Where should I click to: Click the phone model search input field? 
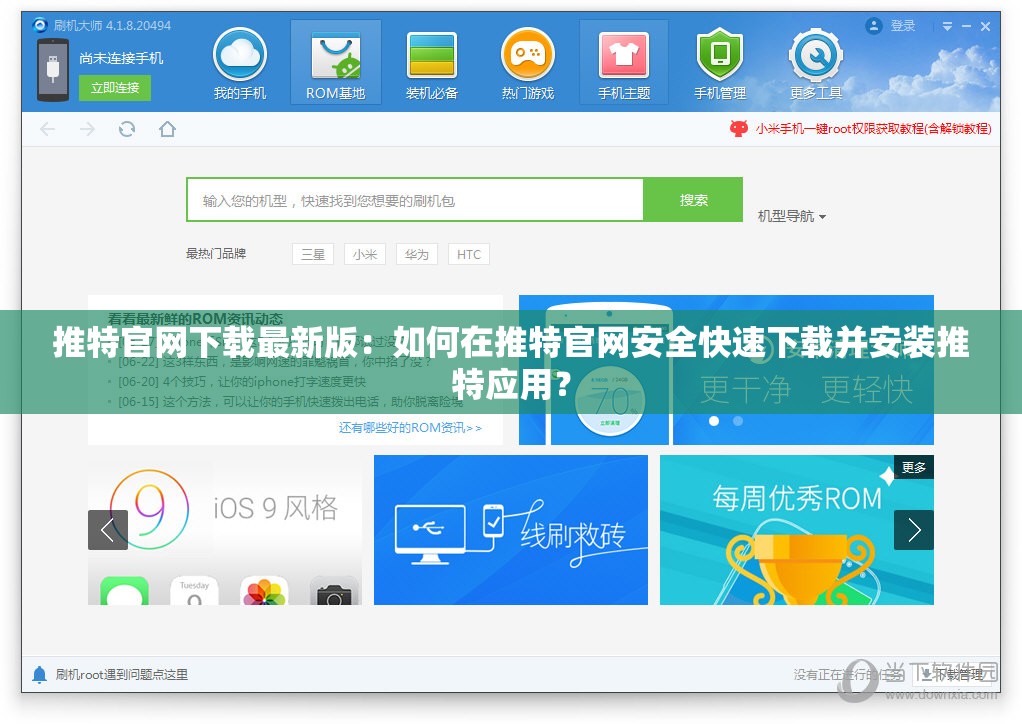pyautogui.click(x=415, y=199)
